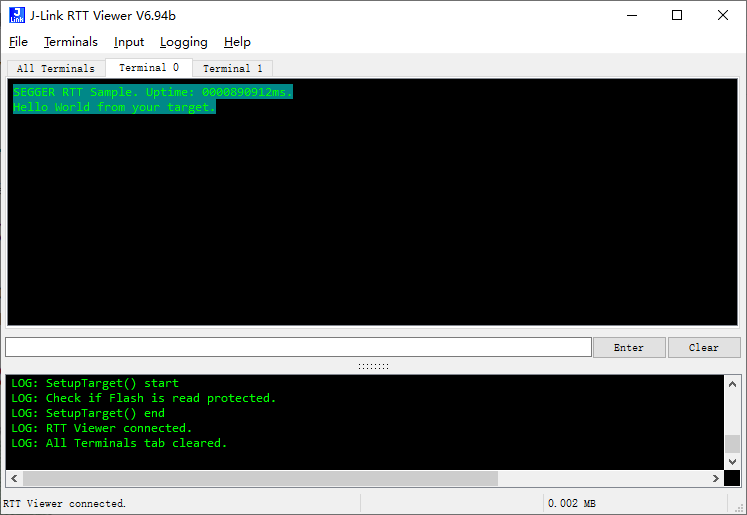Click 'LOG: Check if Flash is read protected.' entry

pyautogui.click(x=143, y=398)
